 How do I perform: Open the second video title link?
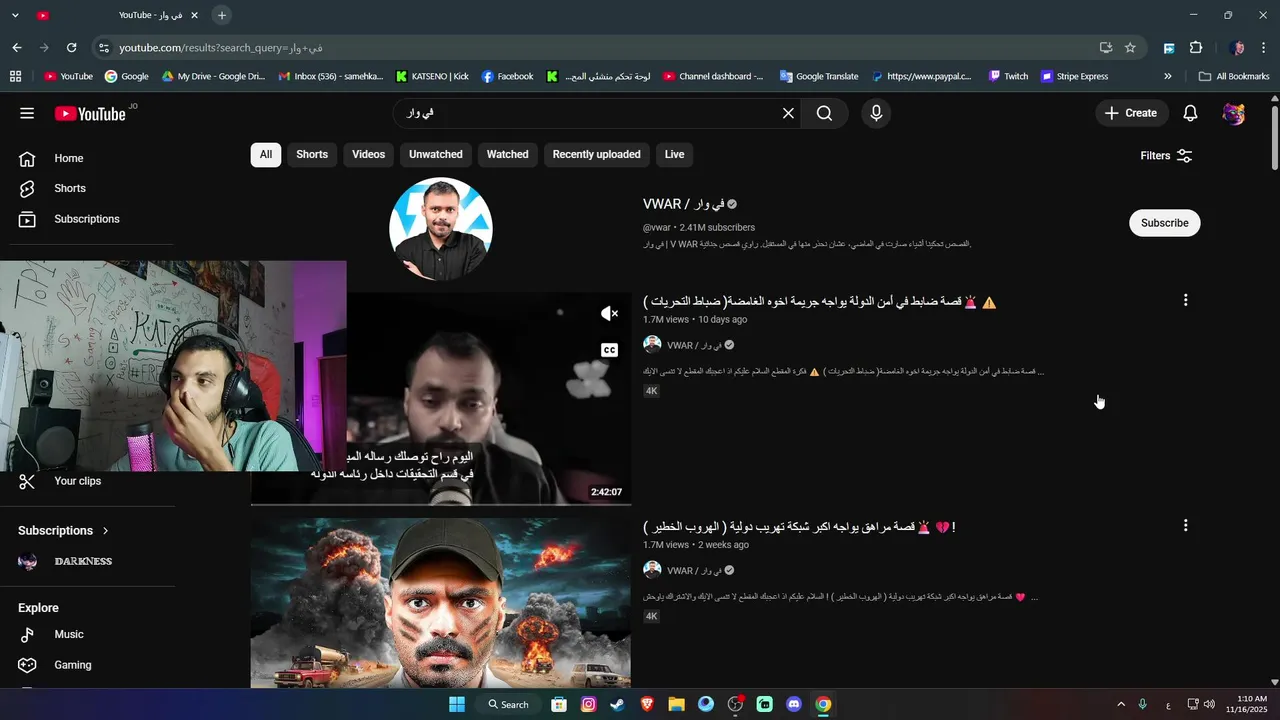pyautogui.click(x=799, y=527)
